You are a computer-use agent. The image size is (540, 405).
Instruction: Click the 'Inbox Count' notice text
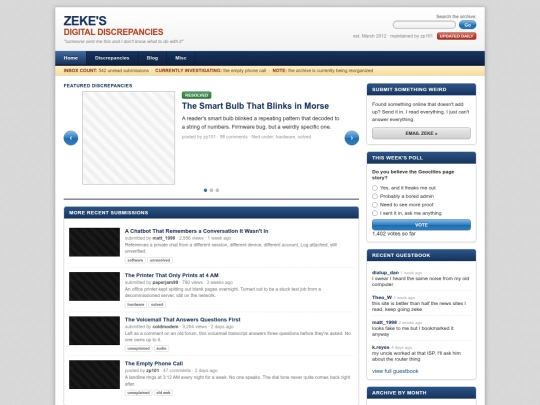(x=106, y=71)
